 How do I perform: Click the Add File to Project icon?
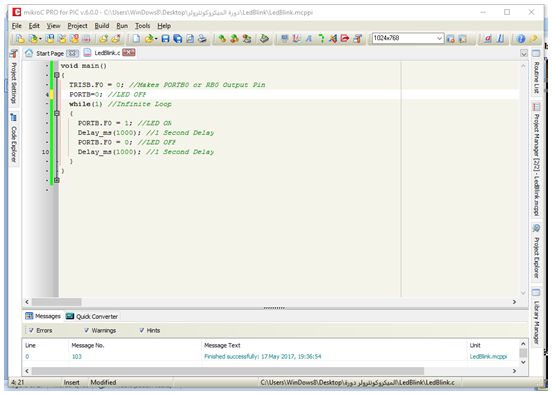click(x=103, y=38)
